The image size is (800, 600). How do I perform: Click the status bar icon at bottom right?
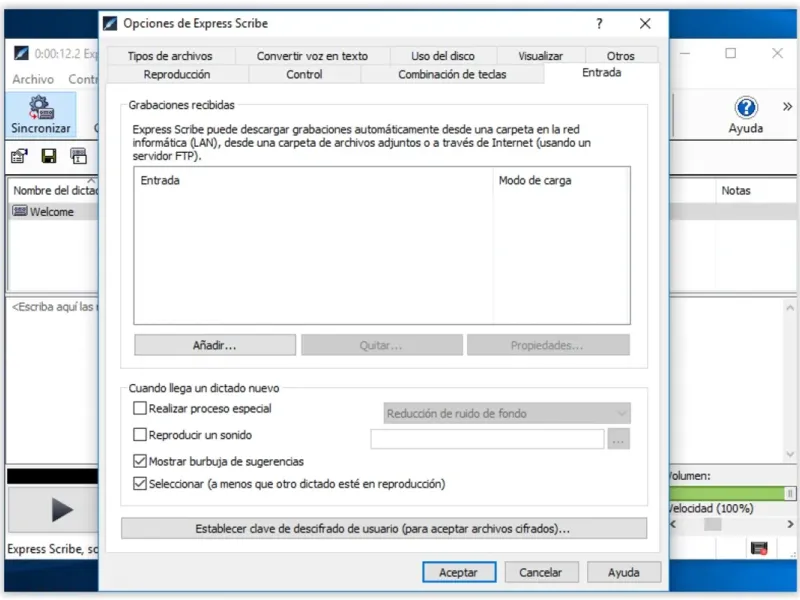pos(759,549)
